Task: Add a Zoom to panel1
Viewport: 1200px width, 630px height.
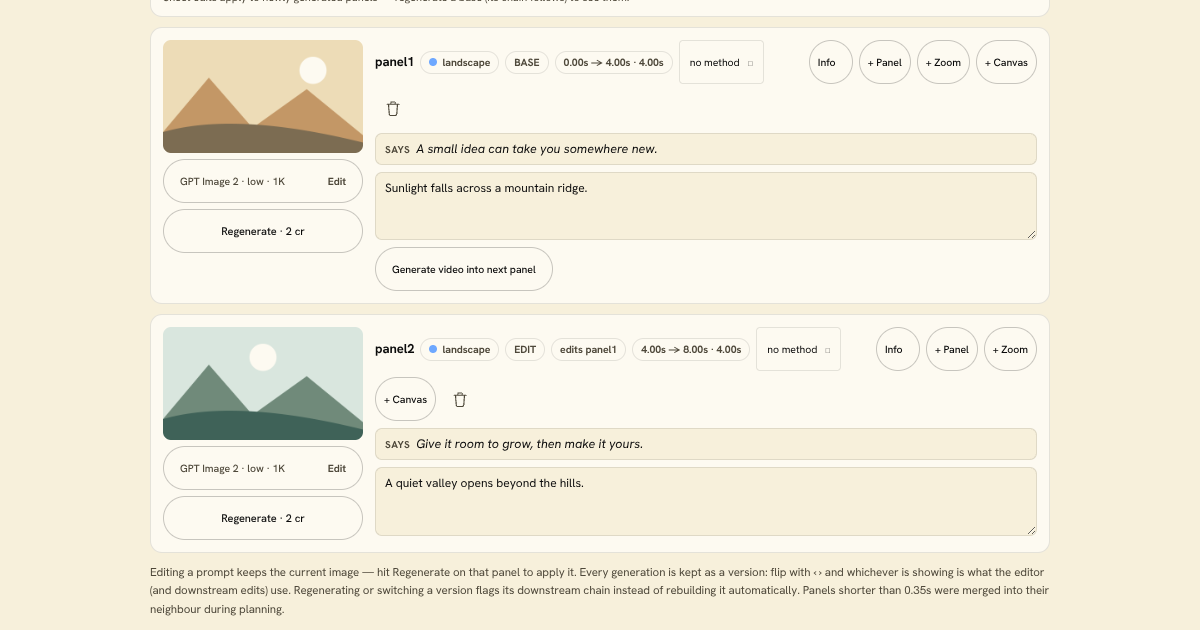Action: click(943, 62)
